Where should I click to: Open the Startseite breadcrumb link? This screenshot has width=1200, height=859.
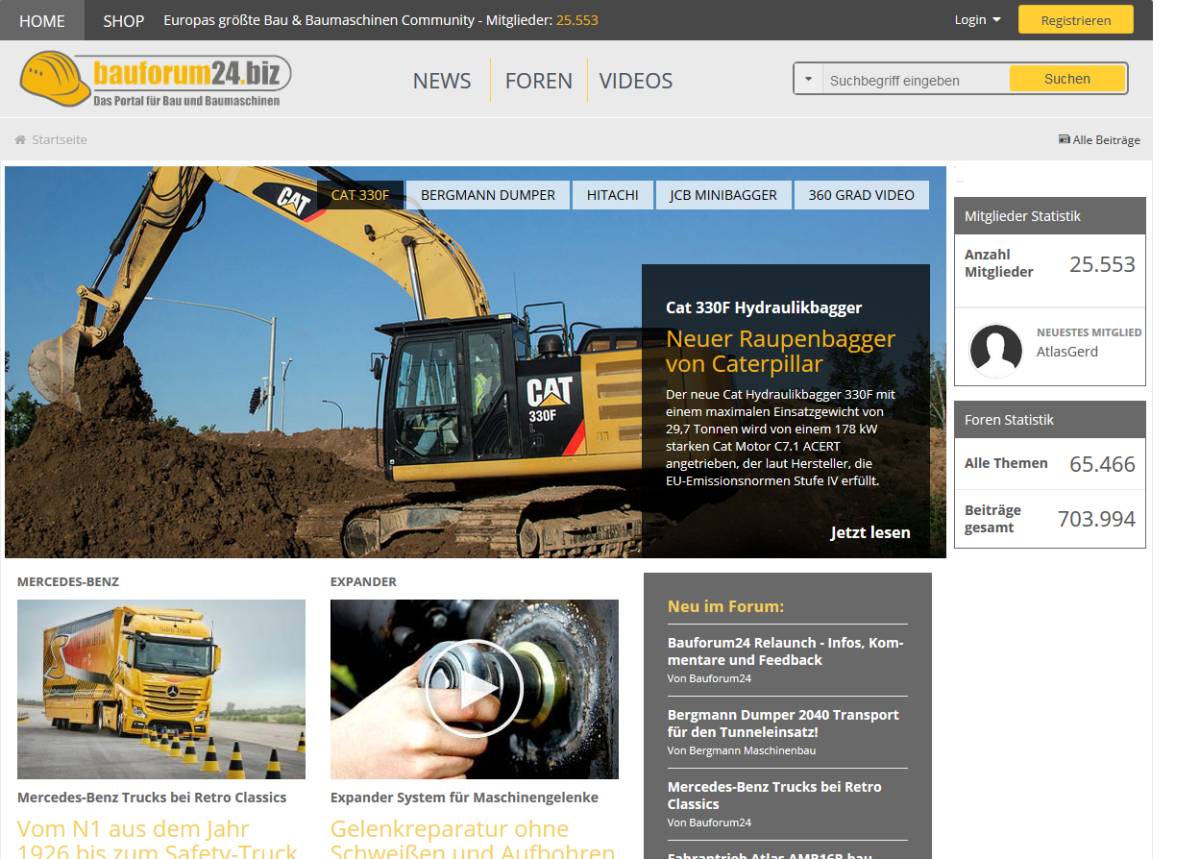coord(59,140)
